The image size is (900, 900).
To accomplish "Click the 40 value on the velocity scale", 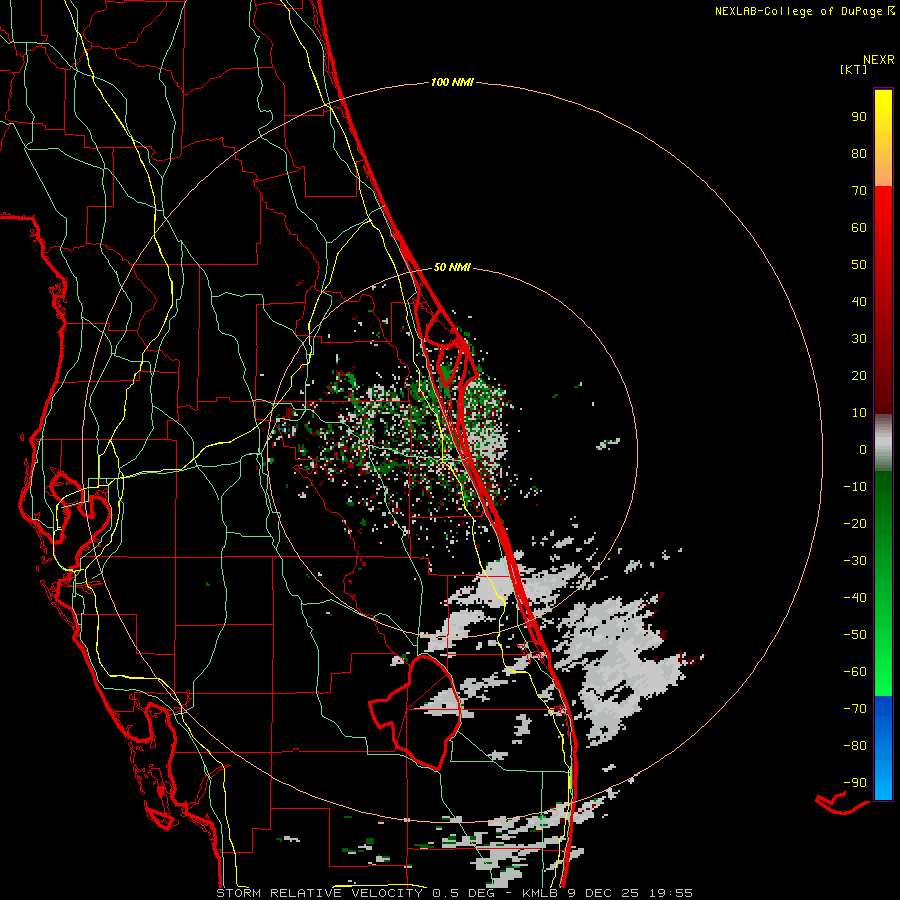I will 859,302.
